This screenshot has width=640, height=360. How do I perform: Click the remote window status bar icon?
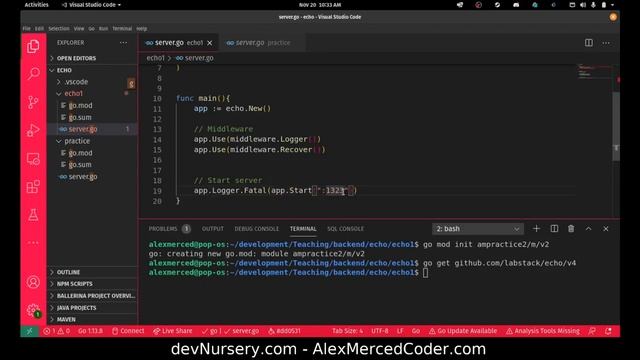pos(29,331)
